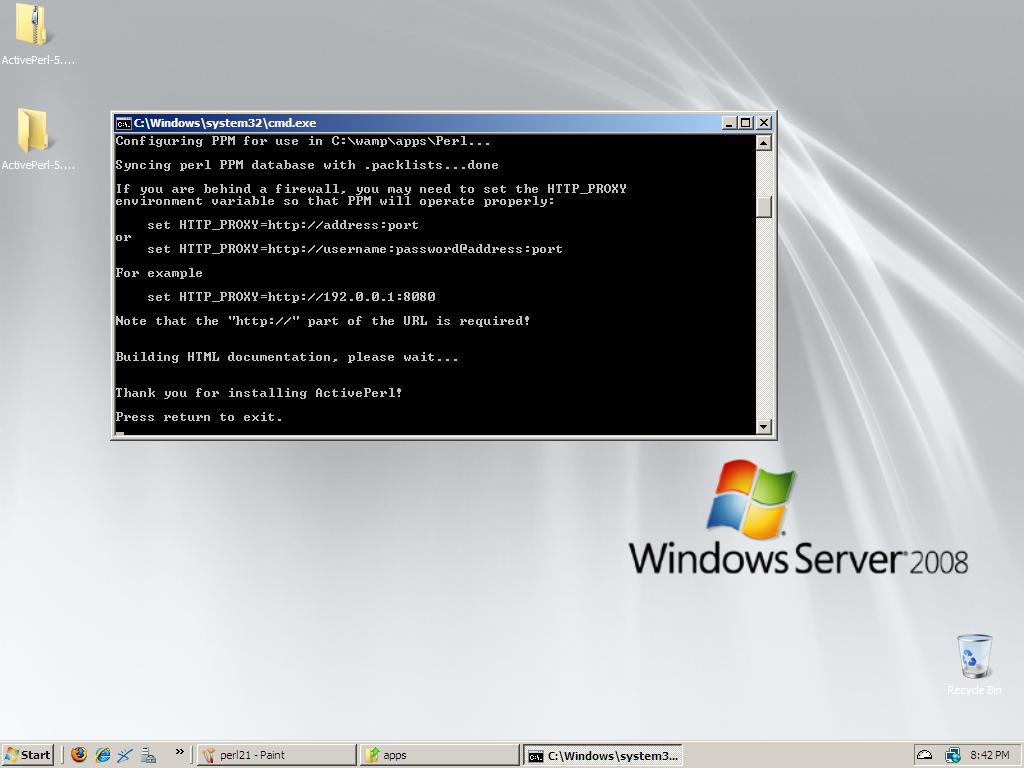Click the cmd.exe taskbar button
The height and width of the screenshot is (768, 1024).
[603, 755]
